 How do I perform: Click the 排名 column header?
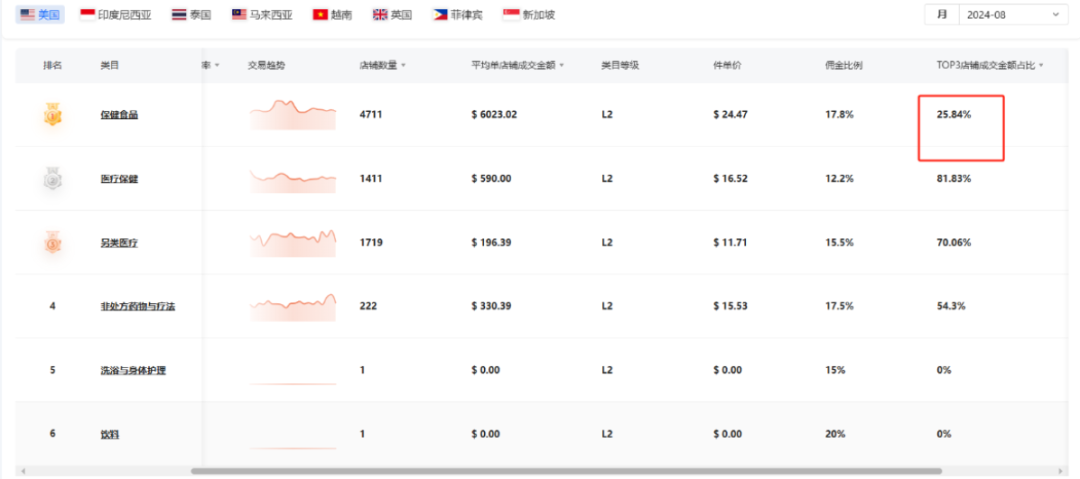click(x=52, y=65)
